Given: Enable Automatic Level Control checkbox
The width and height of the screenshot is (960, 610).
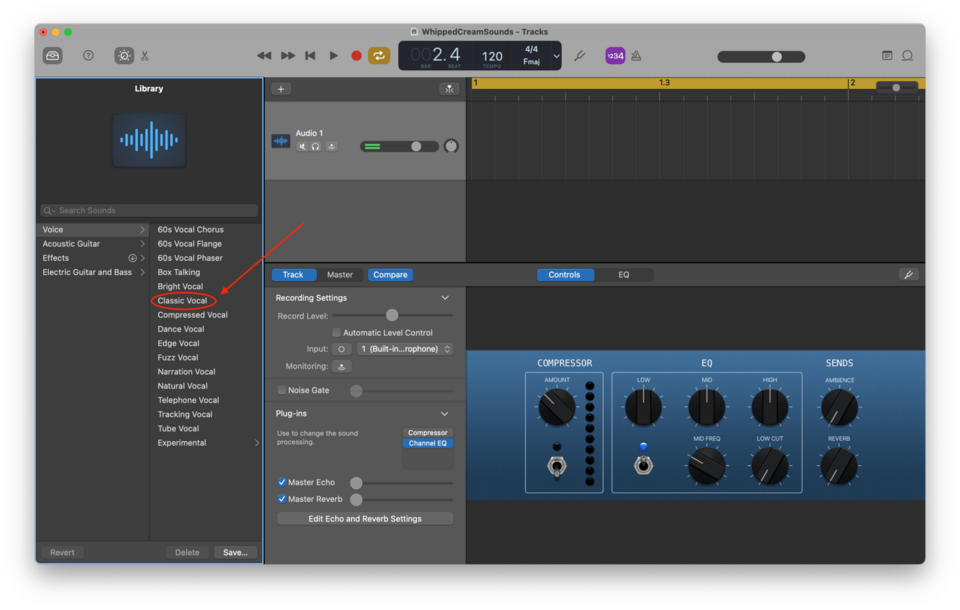Looking at the screenshot, I should tap(336, 333).
